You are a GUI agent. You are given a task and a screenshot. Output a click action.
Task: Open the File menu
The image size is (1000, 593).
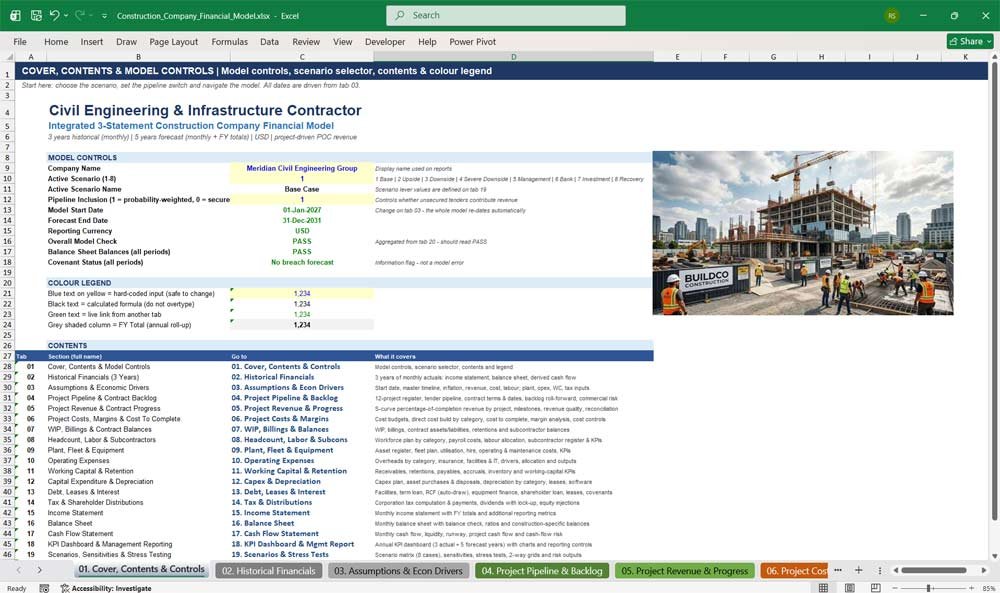pos(20,41)
